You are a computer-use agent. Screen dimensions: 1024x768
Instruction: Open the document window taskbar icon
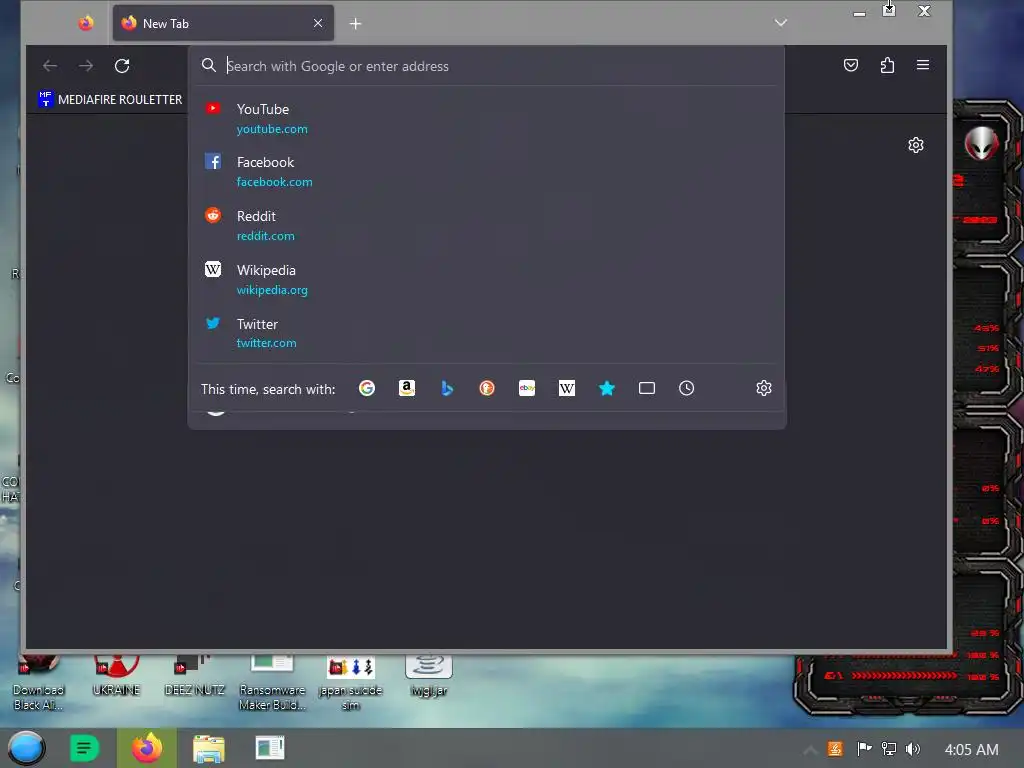click(270, 748)
